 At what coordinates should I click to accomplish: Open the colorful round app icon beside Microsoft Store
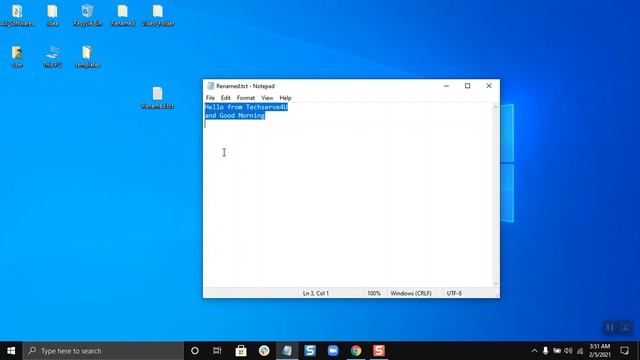coord(264,351)
